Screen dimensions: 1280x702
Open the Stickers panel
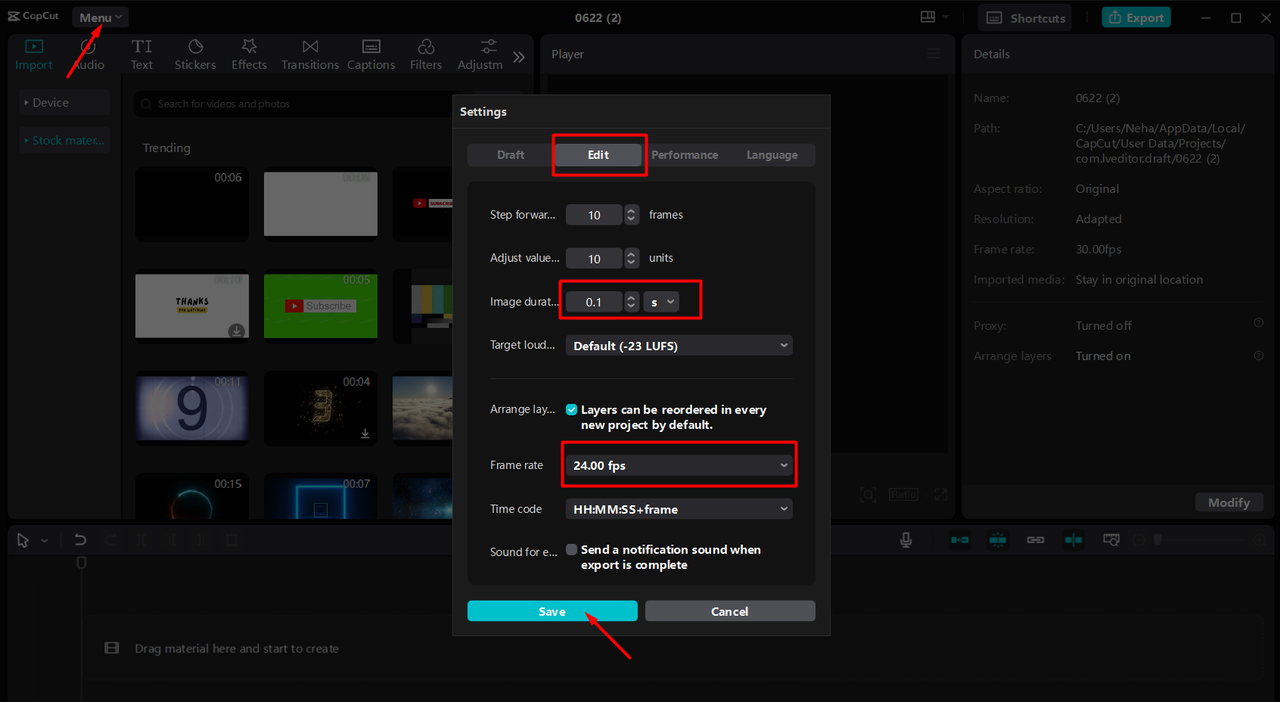point(195,55)
